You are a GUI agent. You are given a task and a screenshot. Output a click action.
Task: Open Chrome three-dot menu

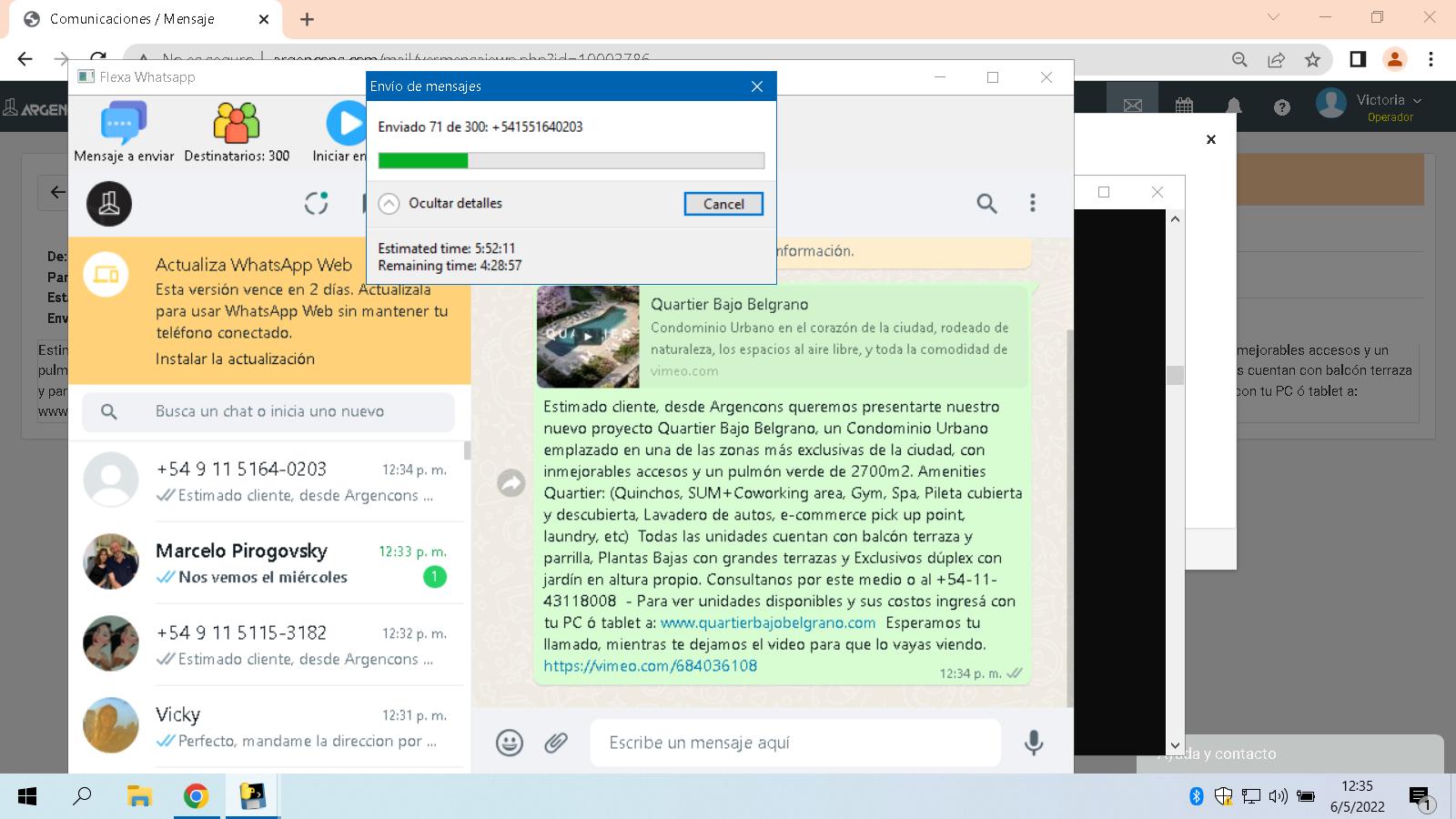point(1431,59)
